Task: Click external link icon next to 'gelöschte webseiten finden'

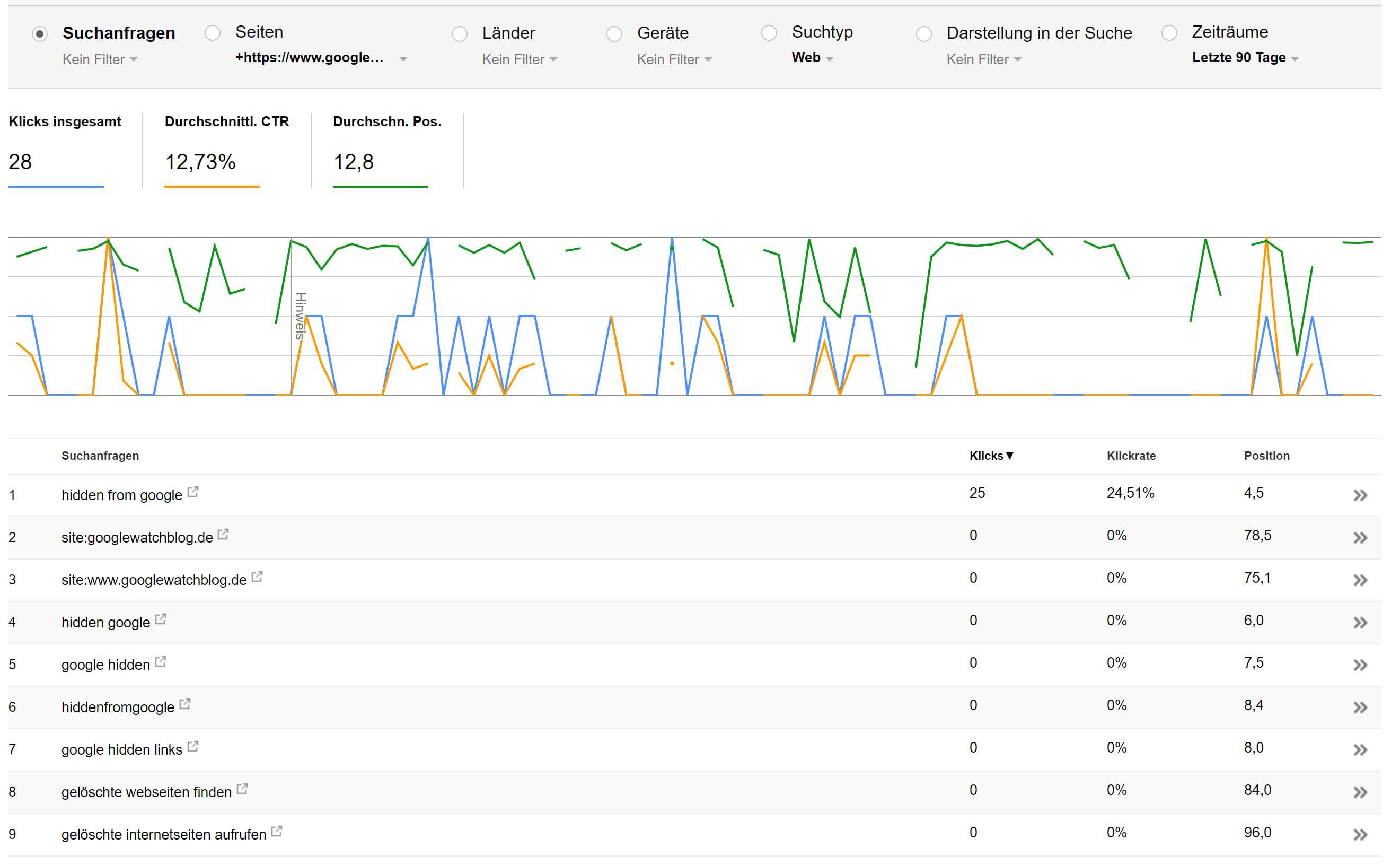Action: [242, 789]
